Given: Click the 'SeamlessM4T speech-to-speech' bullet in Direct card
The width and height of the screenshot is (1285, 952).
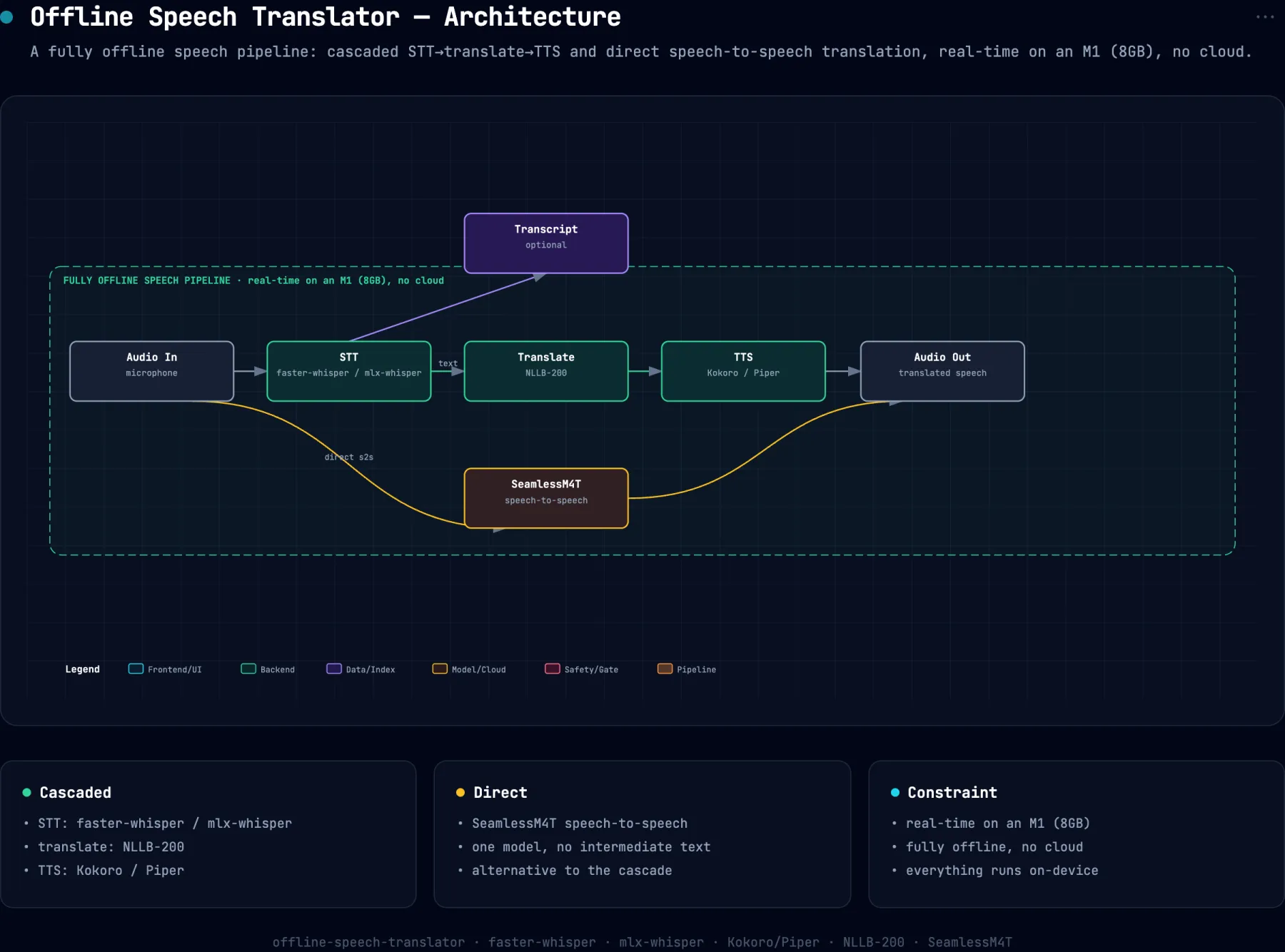Looking at the screenshot, I should [580, 823].
